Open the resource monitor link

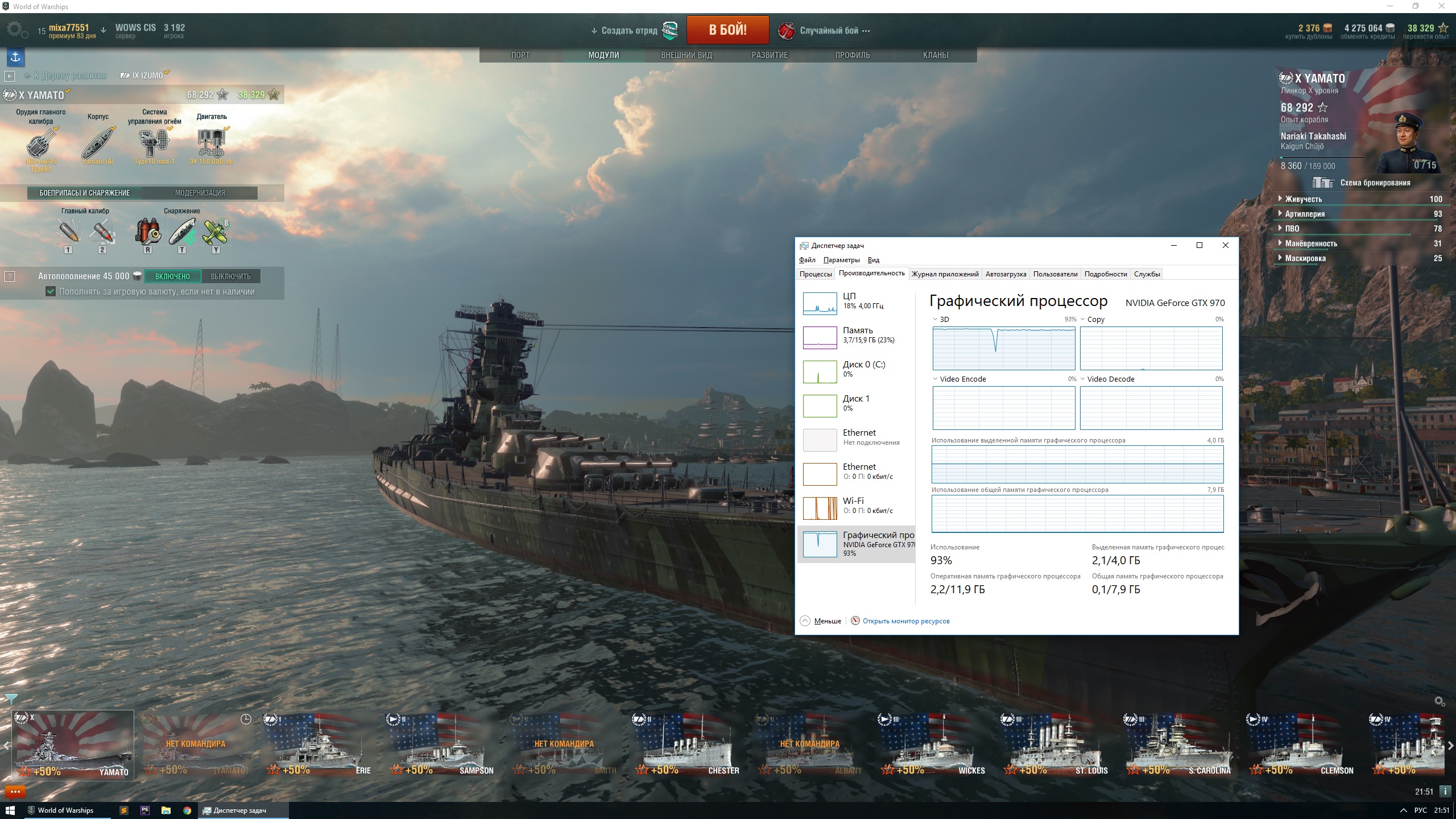[906, 621]
